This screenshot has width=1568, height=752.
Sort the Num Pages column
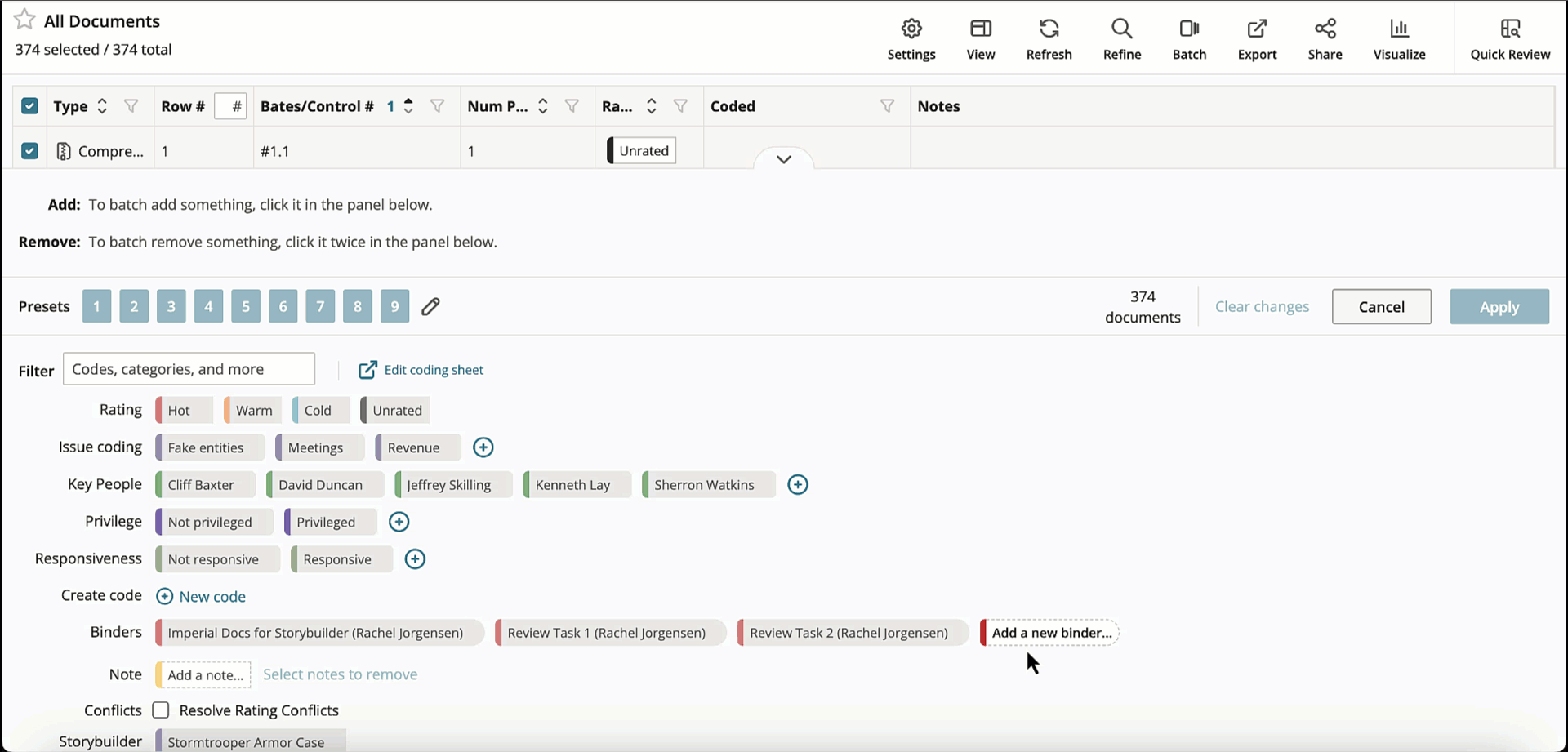tap(543, 106)
